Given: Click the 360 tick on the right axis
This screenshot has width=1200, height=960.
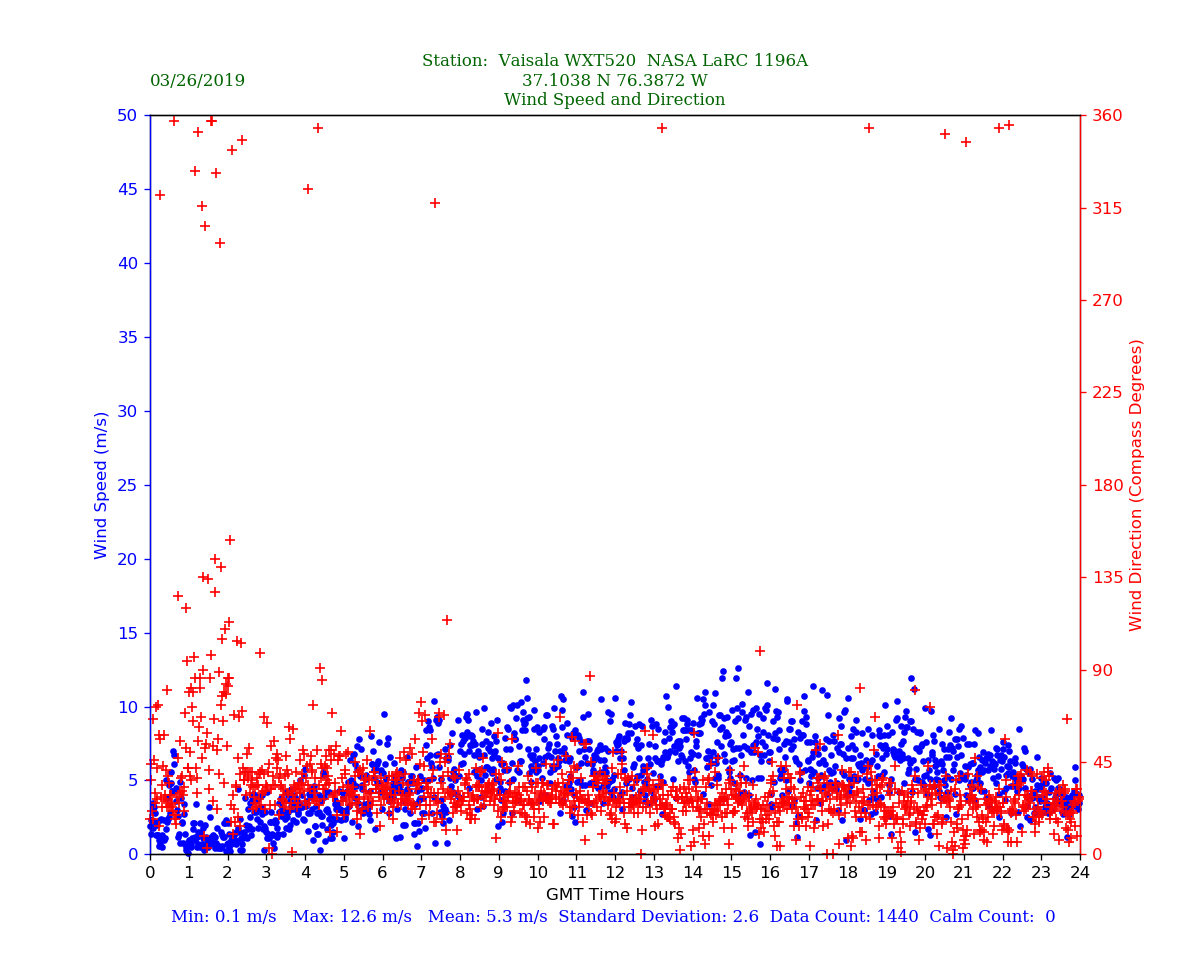Looking at the screenshot, I should (1105, 115).
